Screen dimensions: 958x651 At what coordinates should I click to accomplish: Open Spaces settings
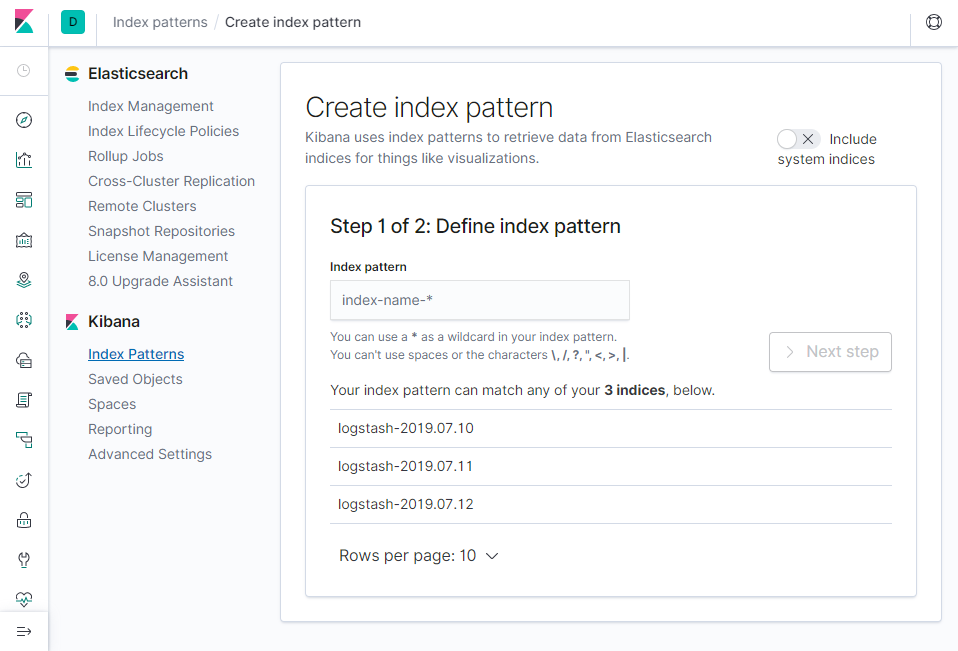click(112, 404)
